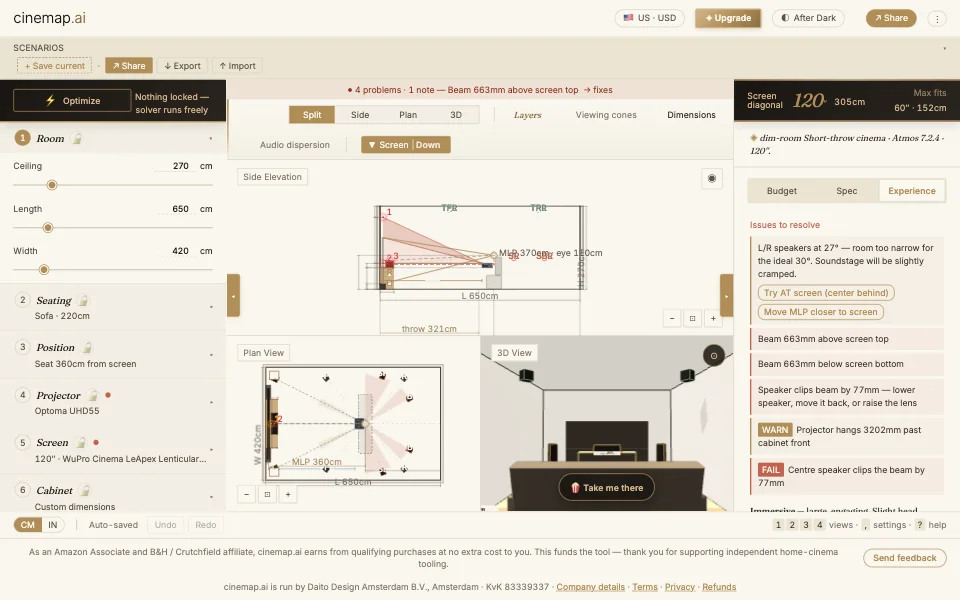Expand the Projector section
The width and height of the screenshot is (960, 600).
[211, 402]
